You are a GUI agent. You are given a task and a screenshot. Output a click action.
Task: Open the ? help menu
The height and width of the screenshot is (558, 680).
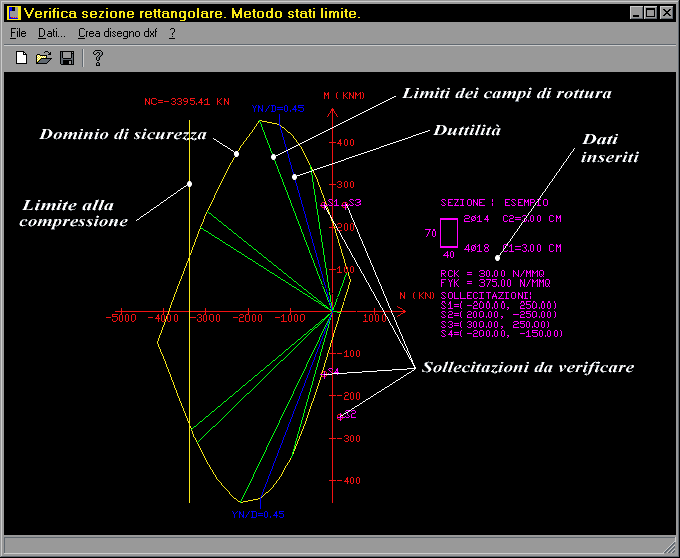[x=172, y=33]
